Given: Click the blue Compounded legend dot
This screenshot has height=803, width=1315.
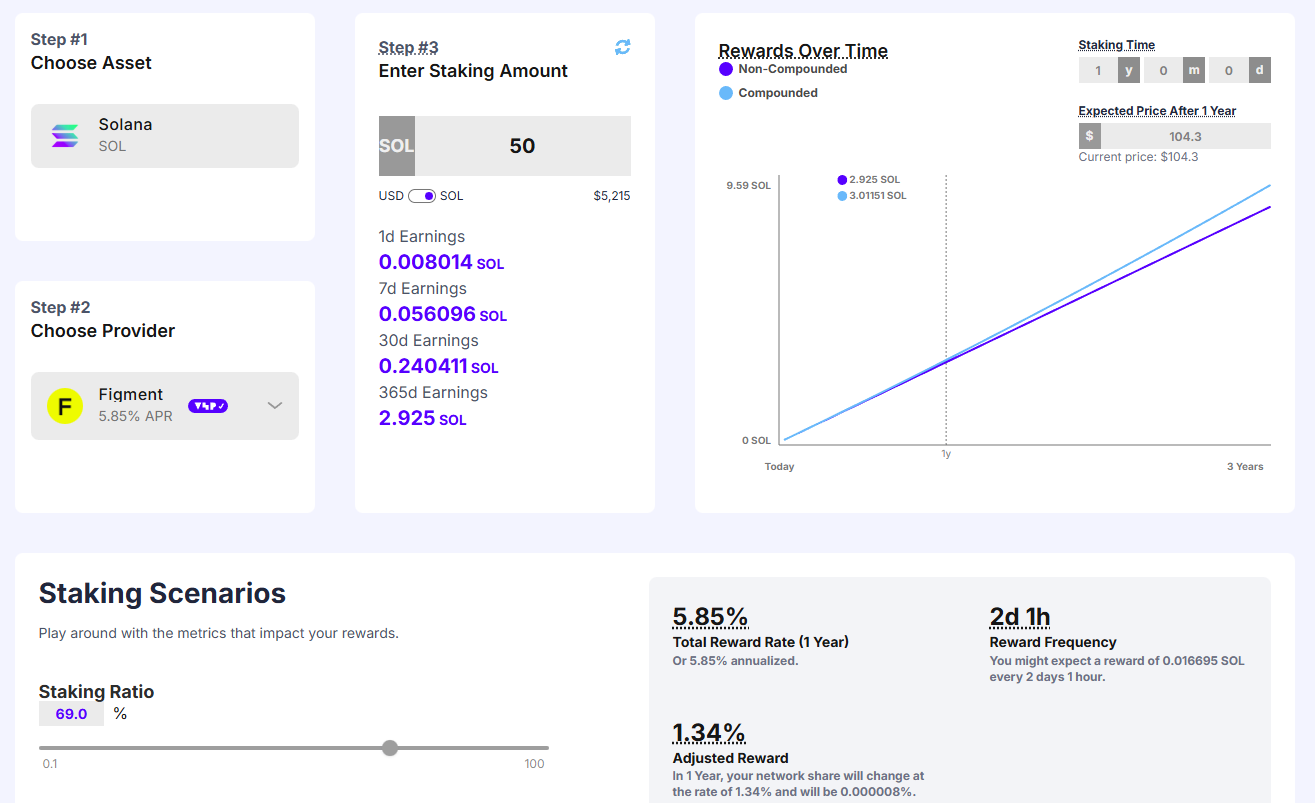Looking at the screenshot, I should (x=726, y=93).
